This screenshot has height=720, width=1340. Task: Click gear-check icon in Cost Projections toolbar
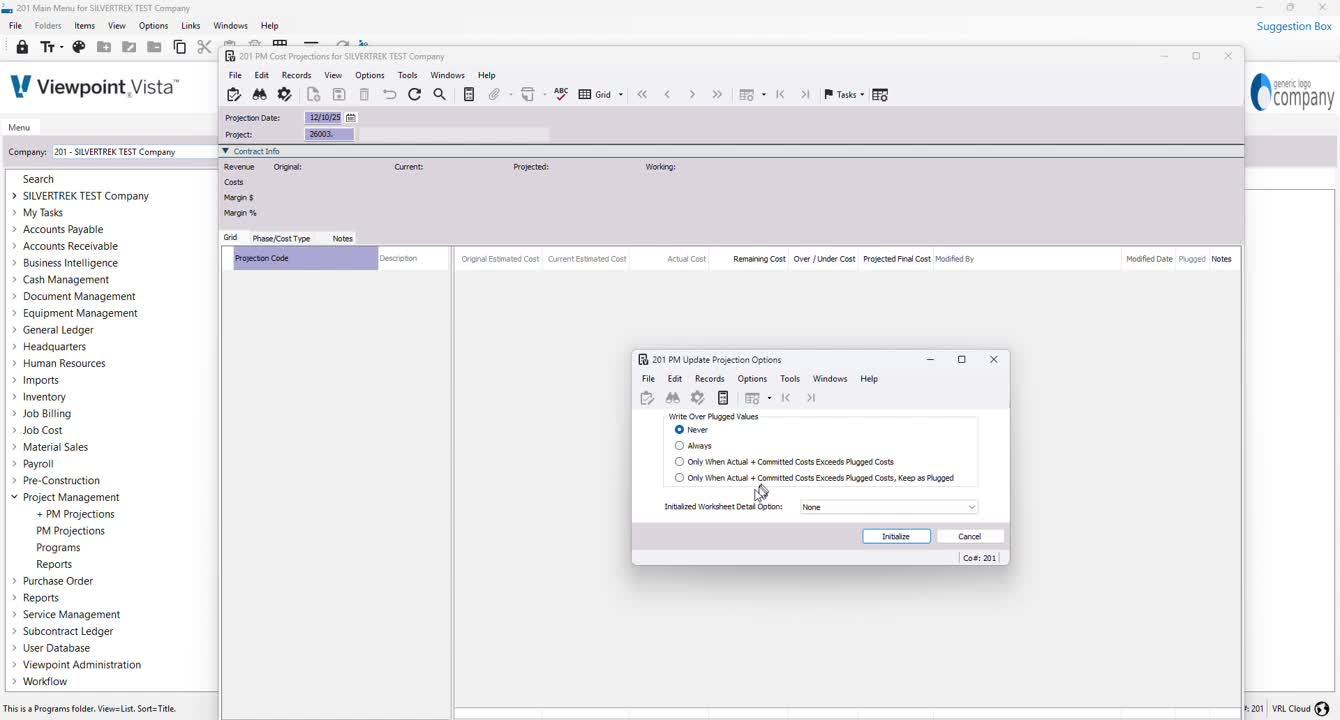coord(285,95)
